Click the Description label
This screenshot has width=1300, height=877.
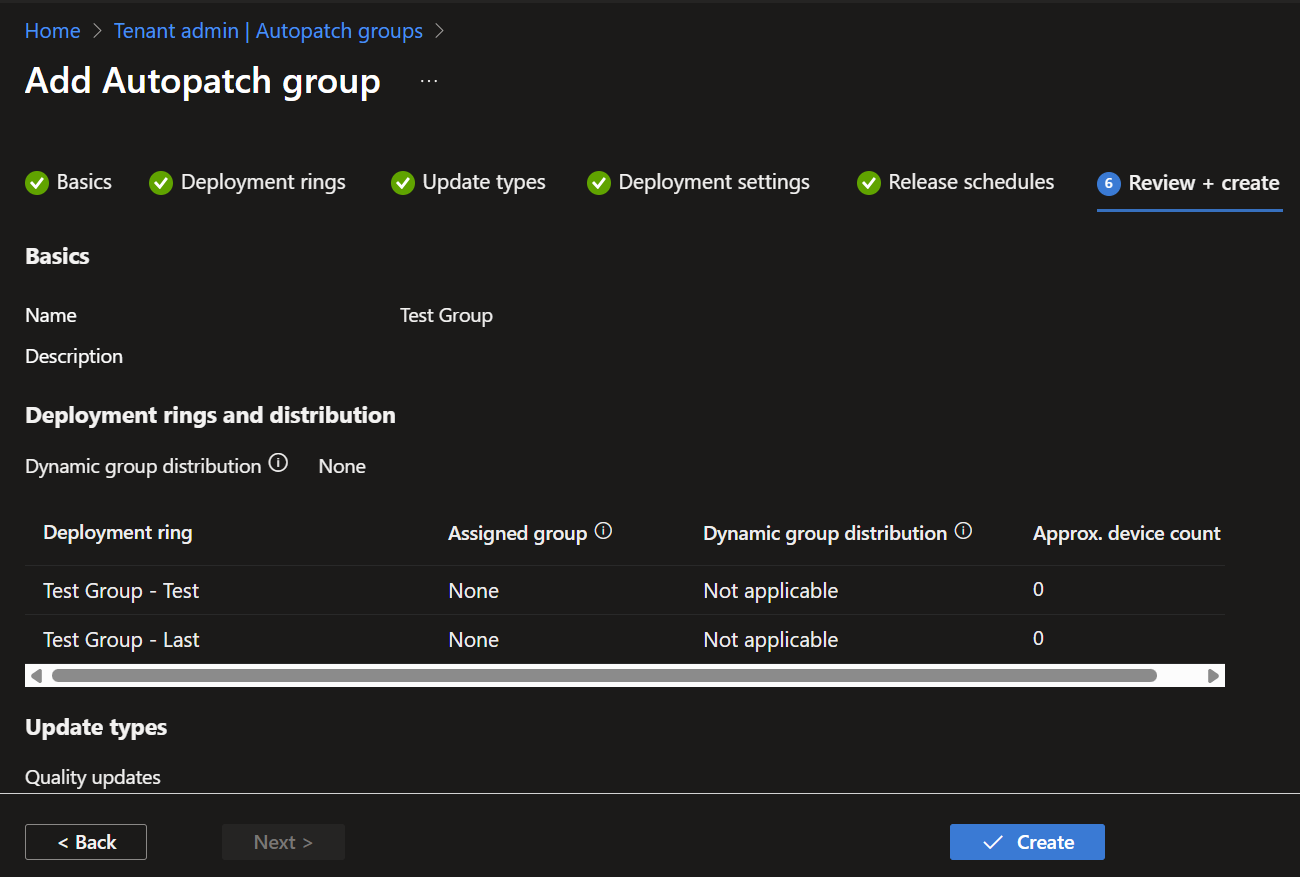[74, 356]
